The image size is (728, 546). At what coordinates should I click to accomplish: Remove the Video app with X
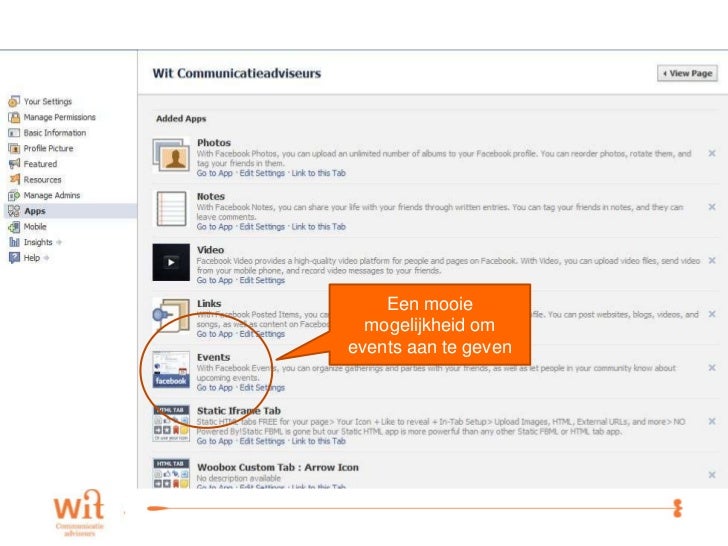712,260
